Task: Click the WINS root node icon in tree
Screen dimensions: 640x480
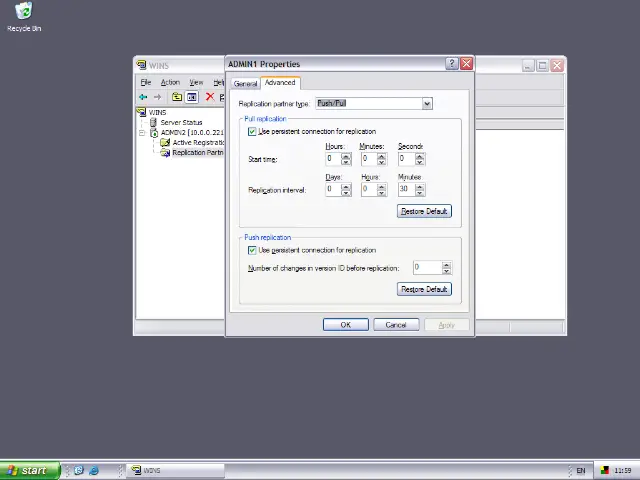Action: (x=142, y=112)
